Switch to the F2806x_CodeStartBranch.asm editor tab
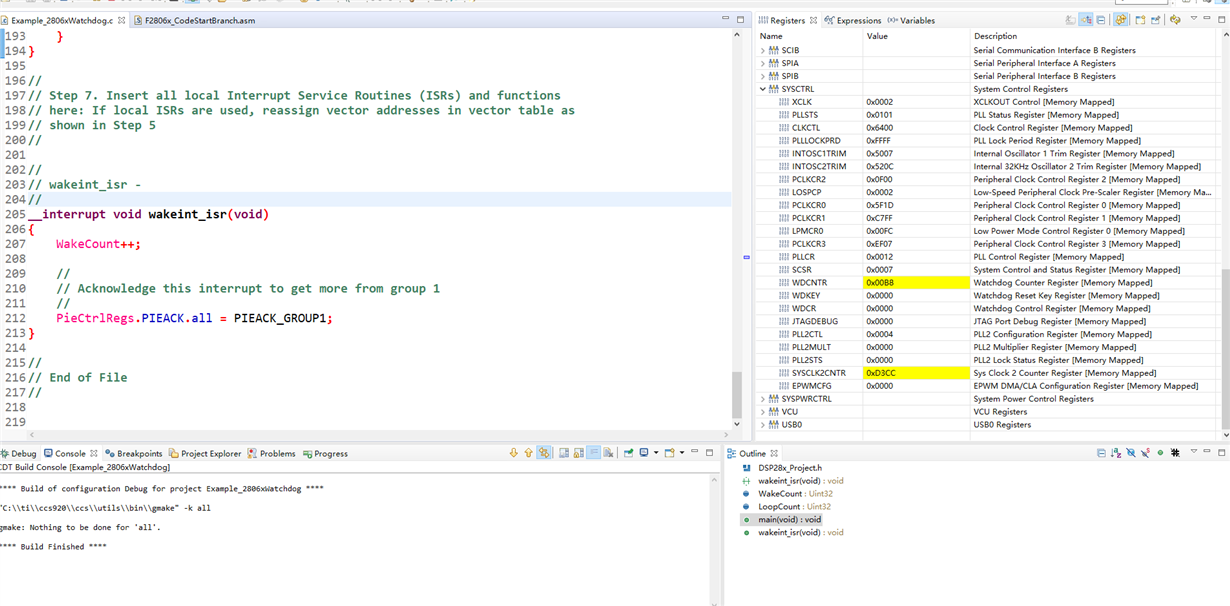This screenshot has width=1230, height=606. click(193, 20)
